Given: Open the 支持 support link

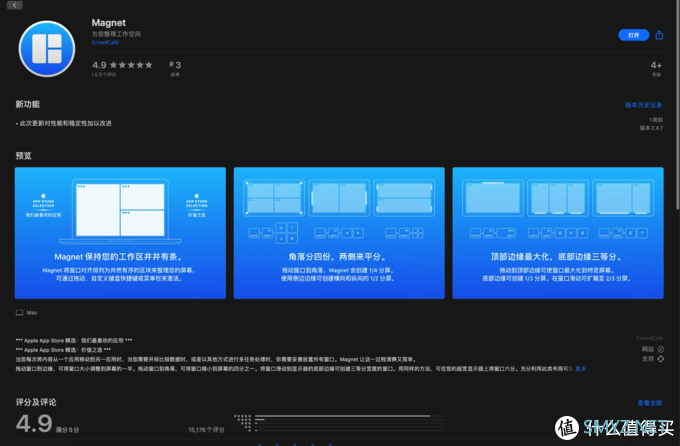Looking at the screenshot, I should pos(653,359).
